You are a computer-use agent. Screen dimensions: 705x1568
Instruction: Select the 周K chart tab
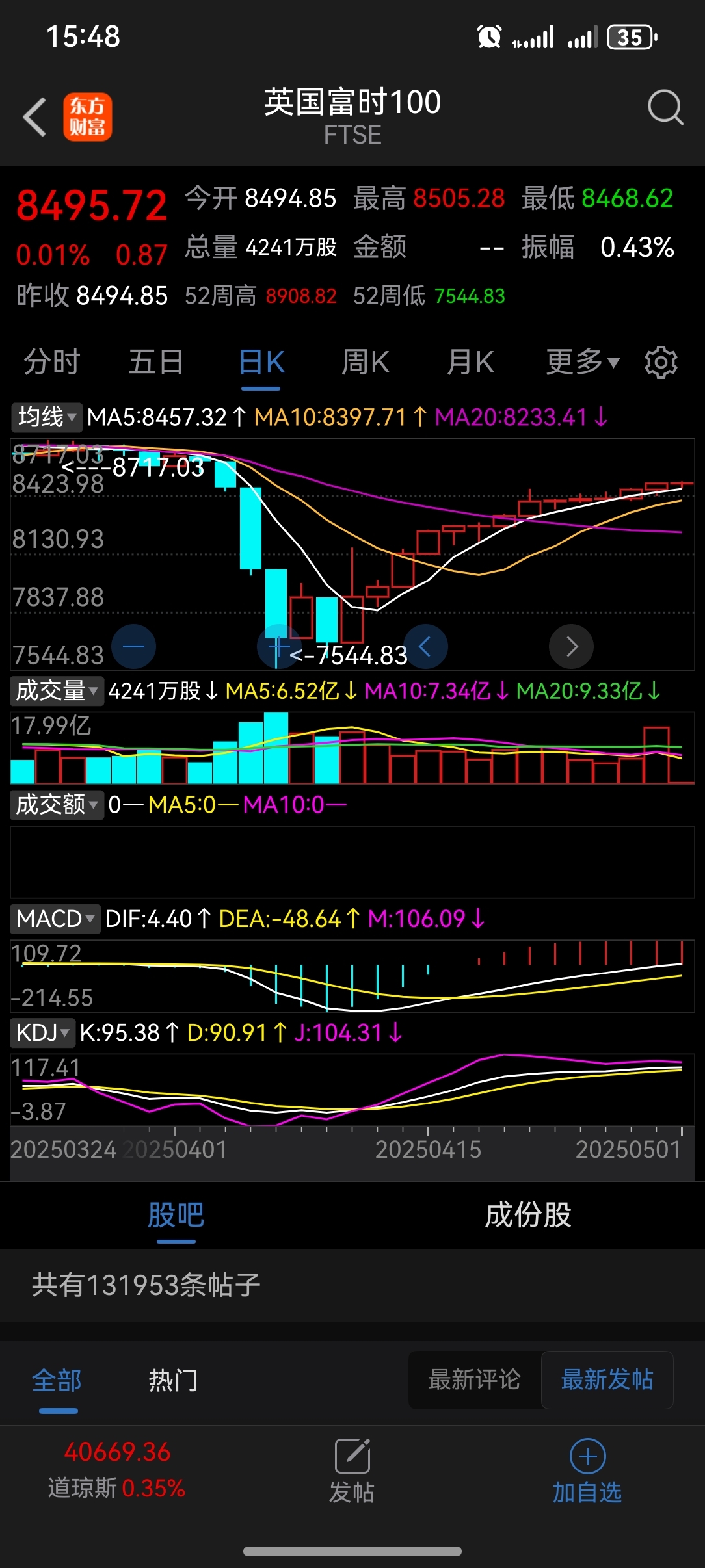pyautogui.click(x=366, y=362)
